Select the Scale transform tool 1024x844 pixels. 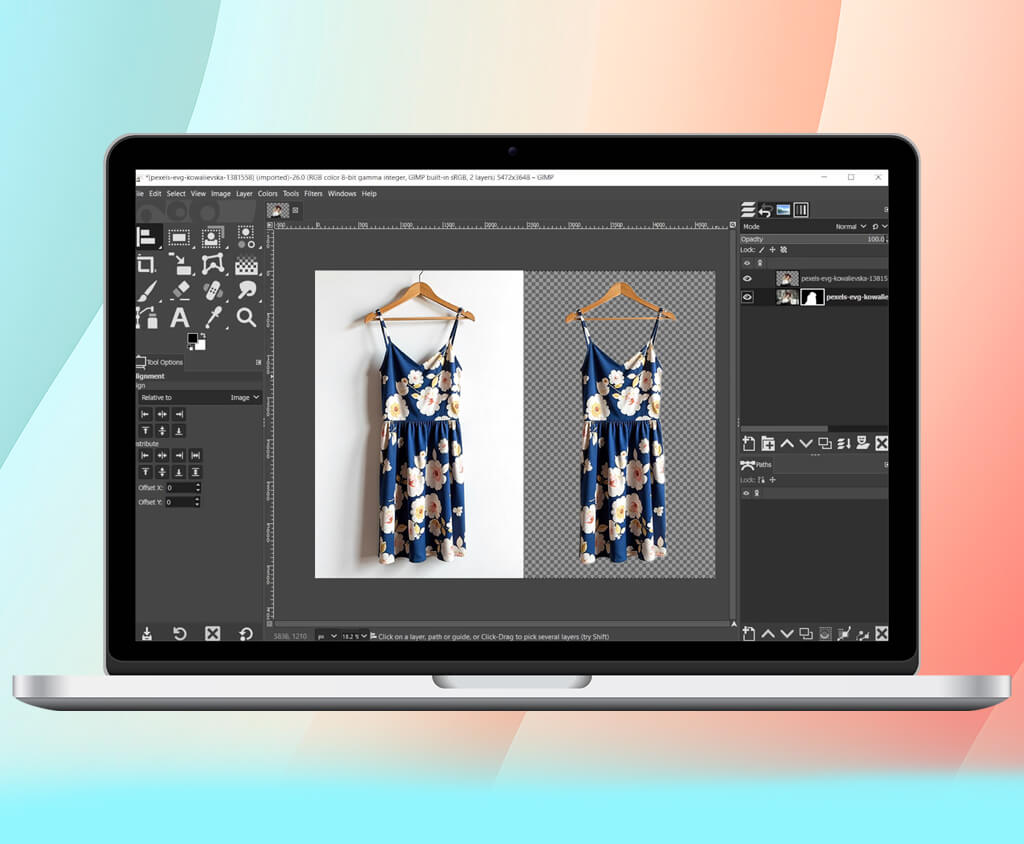pos(180,264)
